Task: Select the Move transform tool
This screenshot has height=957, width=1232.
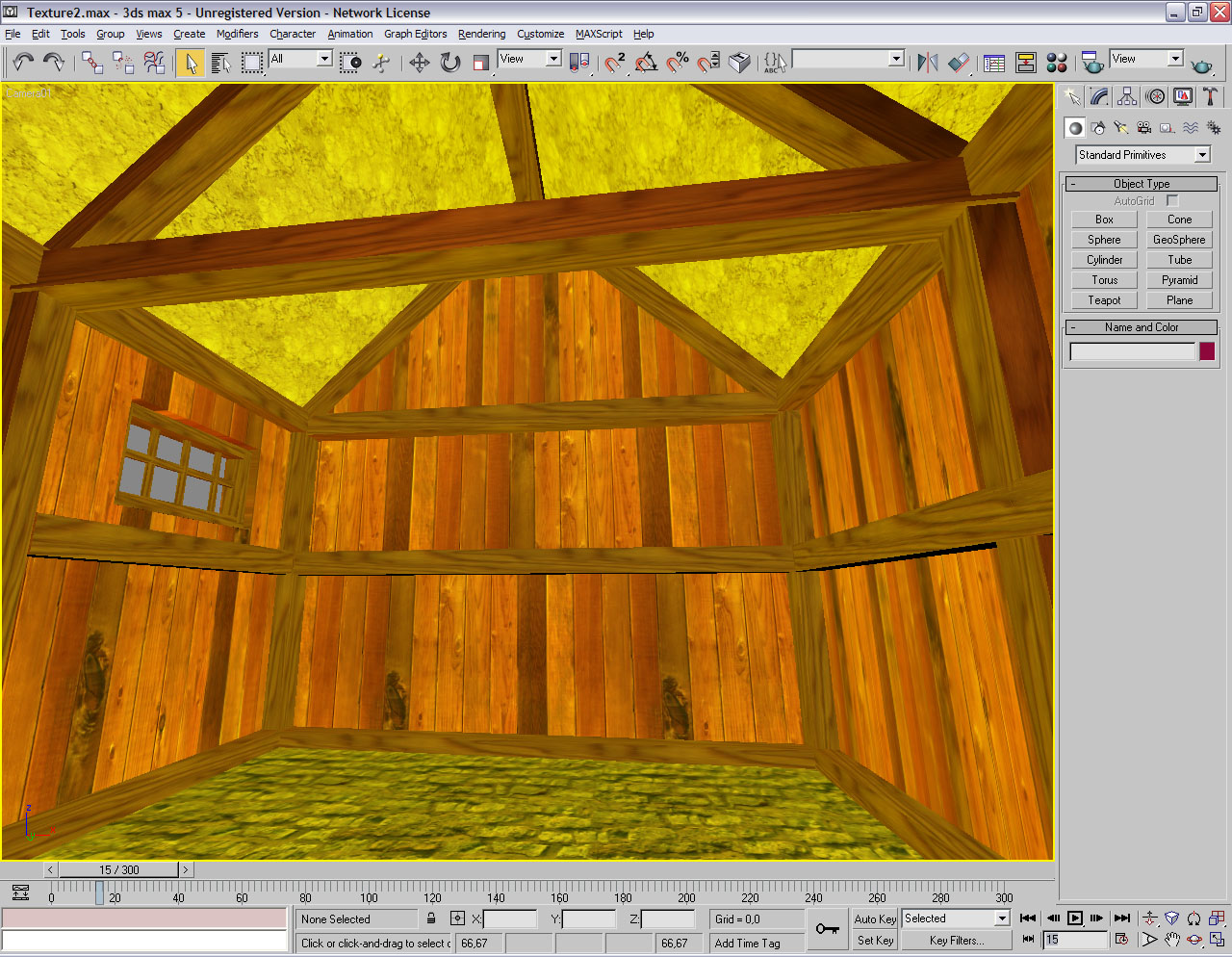Action: click(419, 64)
